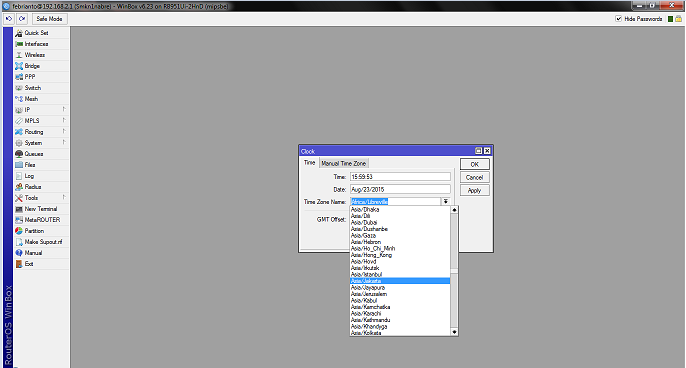
Task: Expand the IP submenu arrow
Action: click(64, 109)
